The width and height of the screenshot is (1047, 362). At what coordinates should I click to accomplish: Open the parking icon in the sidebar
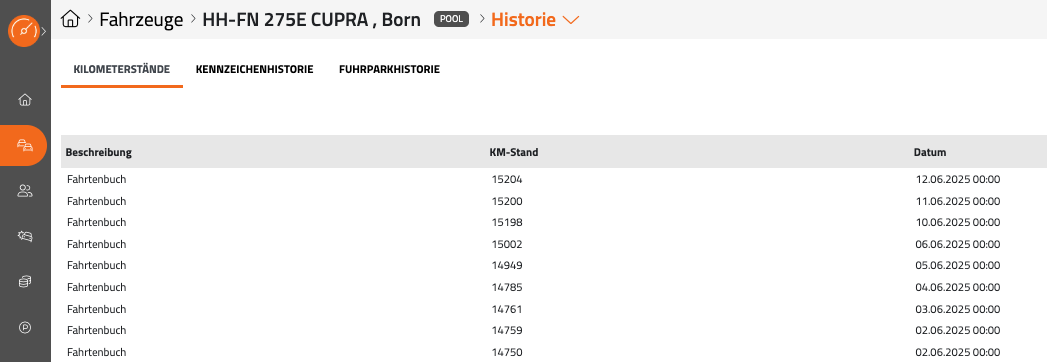pyautogui.click(x=25, y=327)
